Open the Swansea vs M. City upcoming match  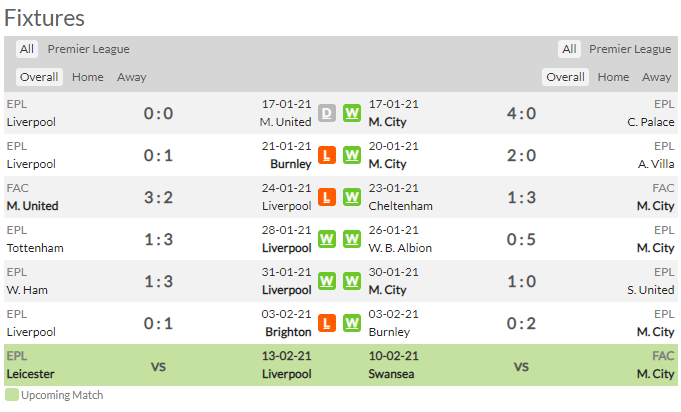[x=521, y=365]
